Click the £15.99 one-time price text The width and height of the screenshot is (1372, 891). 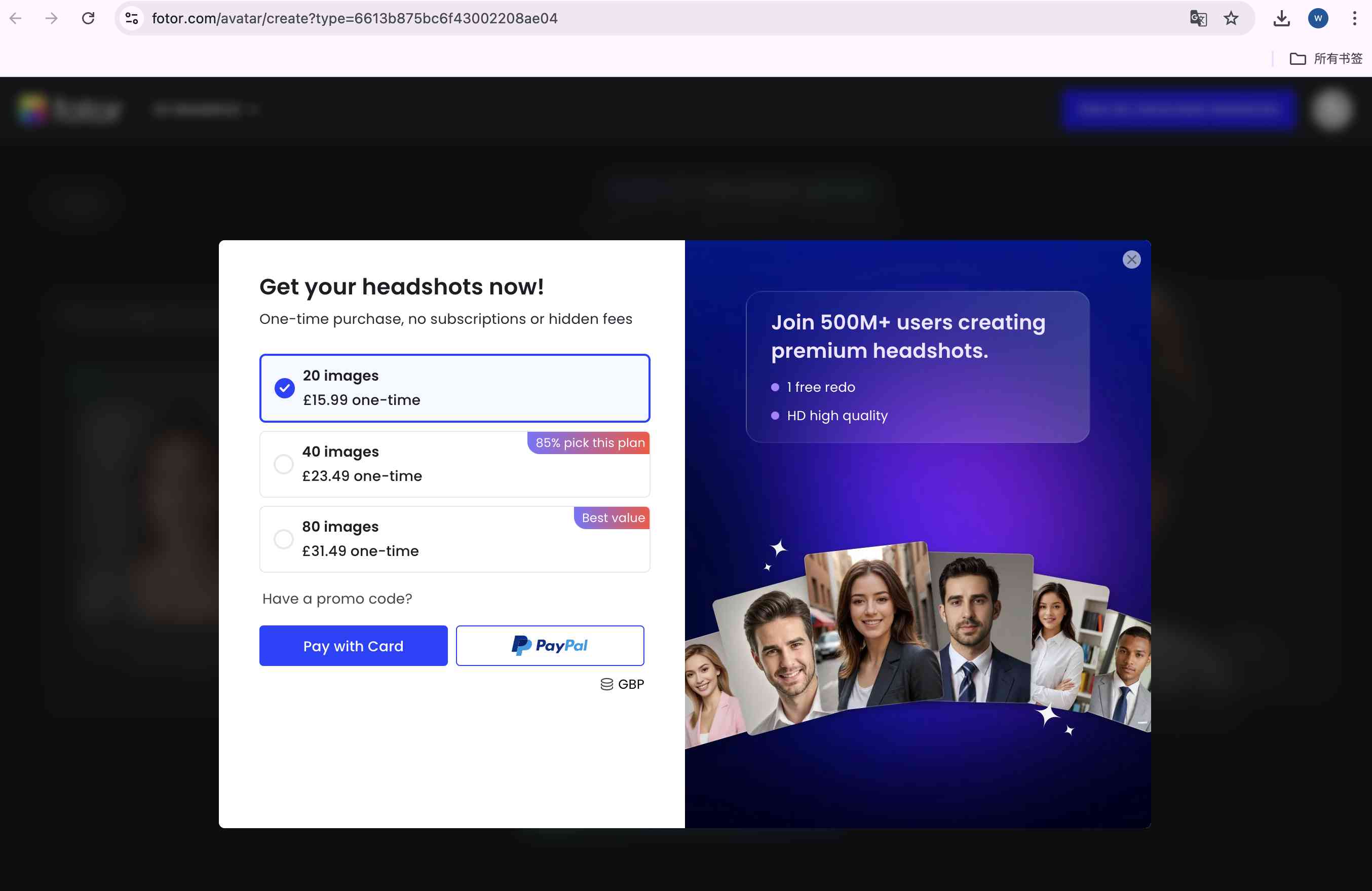[361, 400]
